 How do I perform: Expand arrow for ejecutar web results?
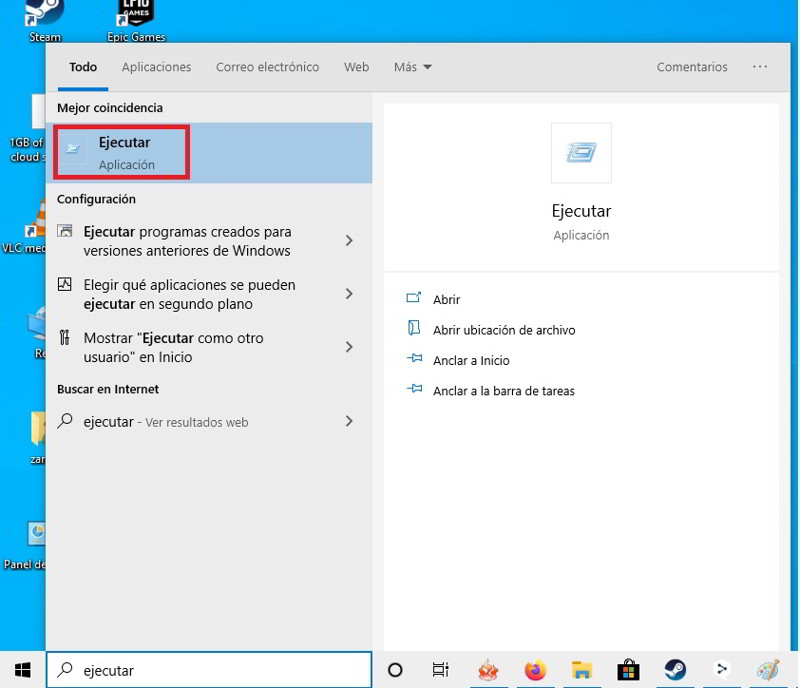[349, 422]
